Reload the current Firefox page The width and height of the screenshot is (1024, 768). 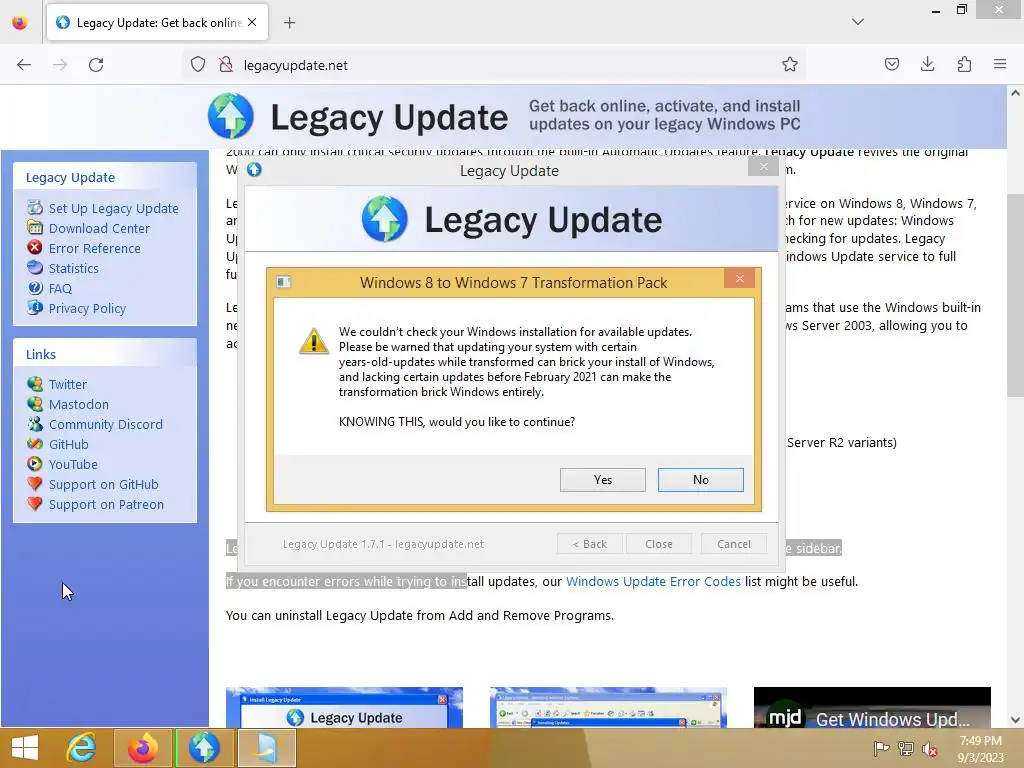[96, 65]
